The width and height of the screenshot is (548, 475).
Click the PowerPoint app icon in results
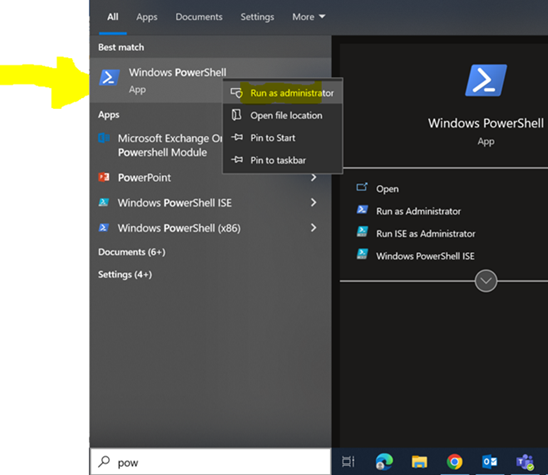click(104, 177)
